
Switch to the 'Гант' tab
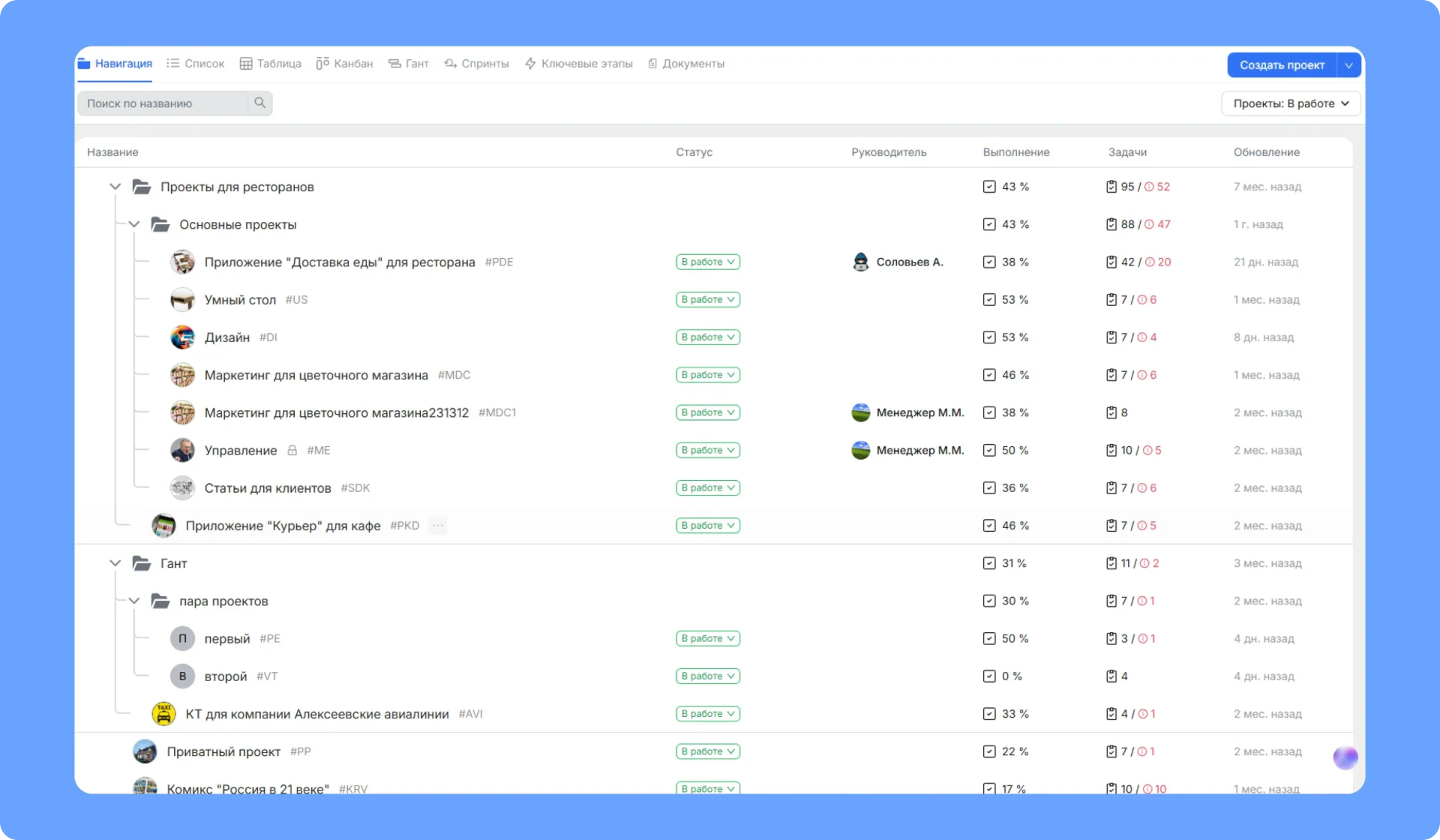408,64
